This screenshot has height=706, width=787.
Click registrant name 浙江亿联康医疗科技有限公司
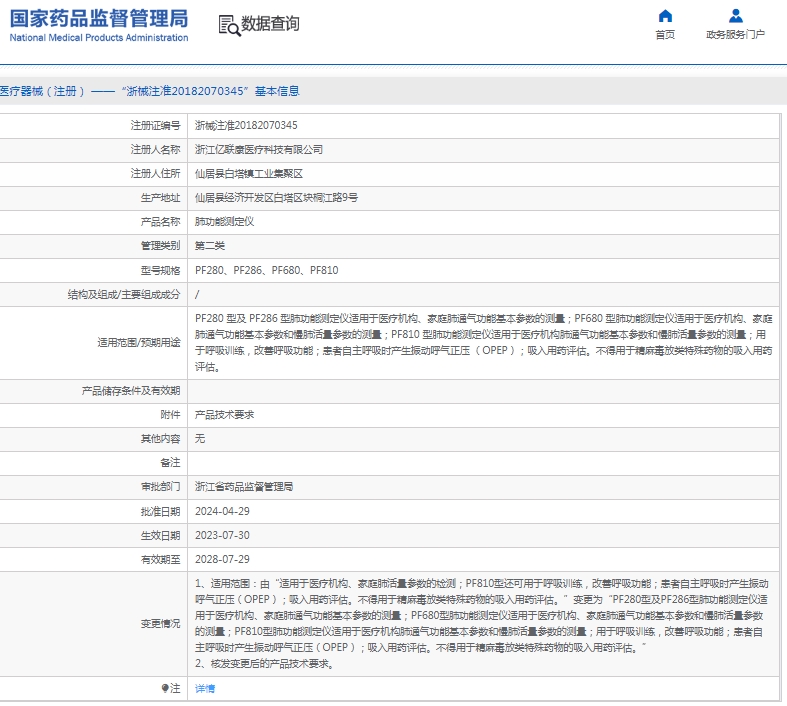coord(258,150)
